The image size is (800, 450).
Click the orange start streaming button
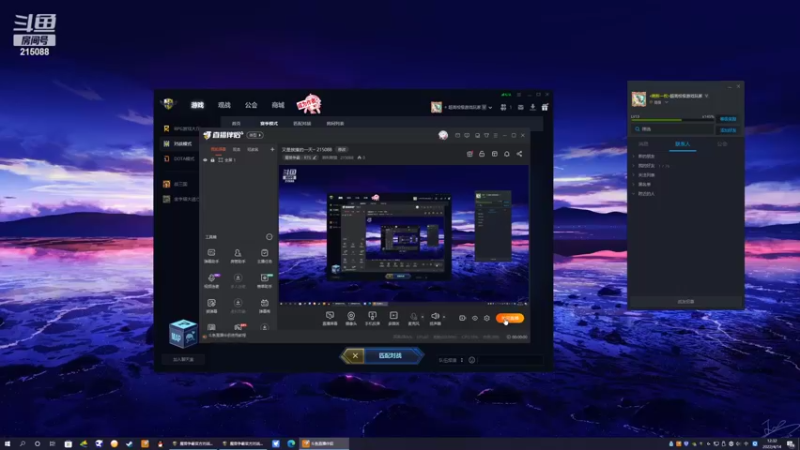[x=510, y=318]
